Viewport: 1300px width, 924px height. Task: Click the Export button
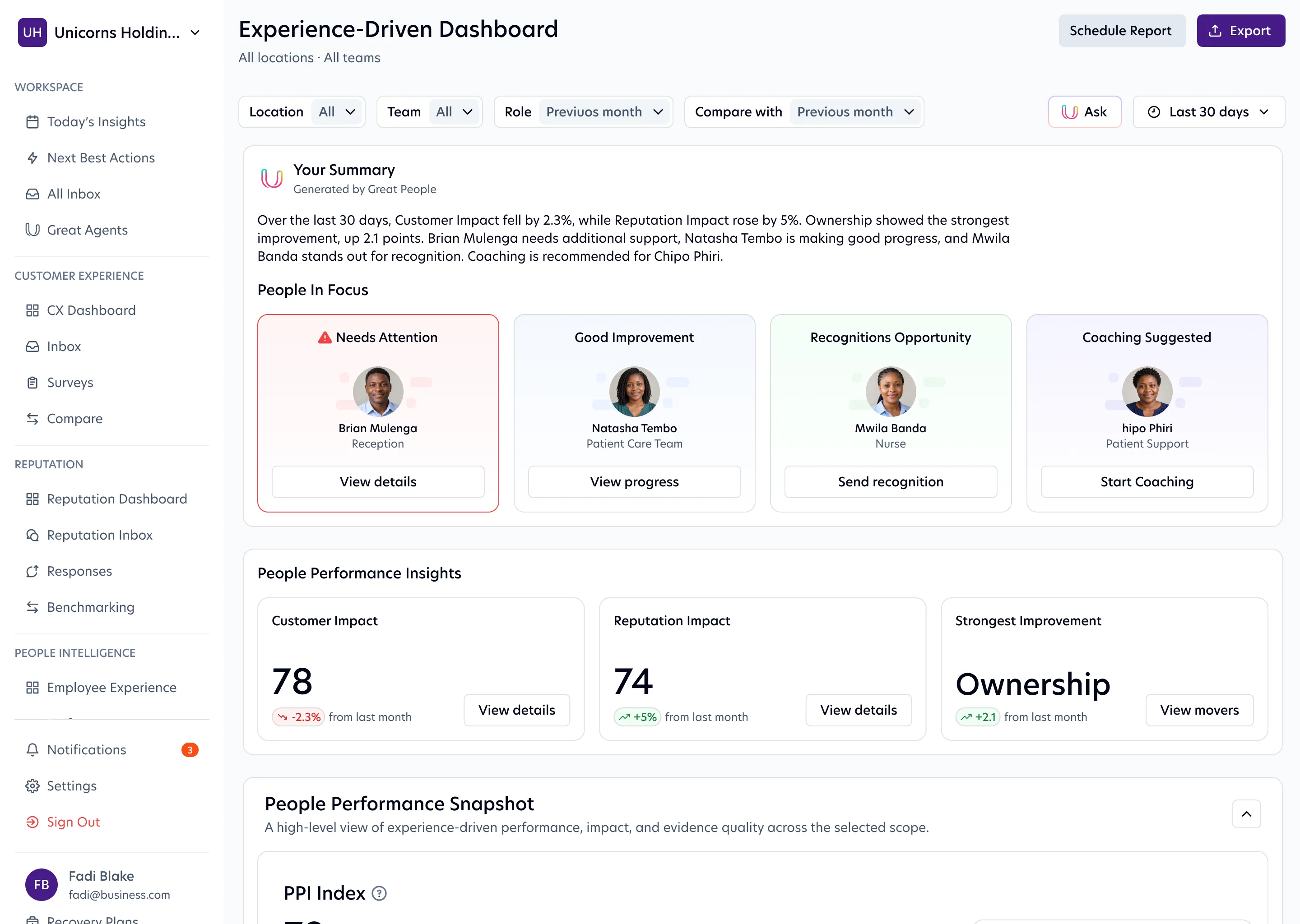pos(1241,31)
